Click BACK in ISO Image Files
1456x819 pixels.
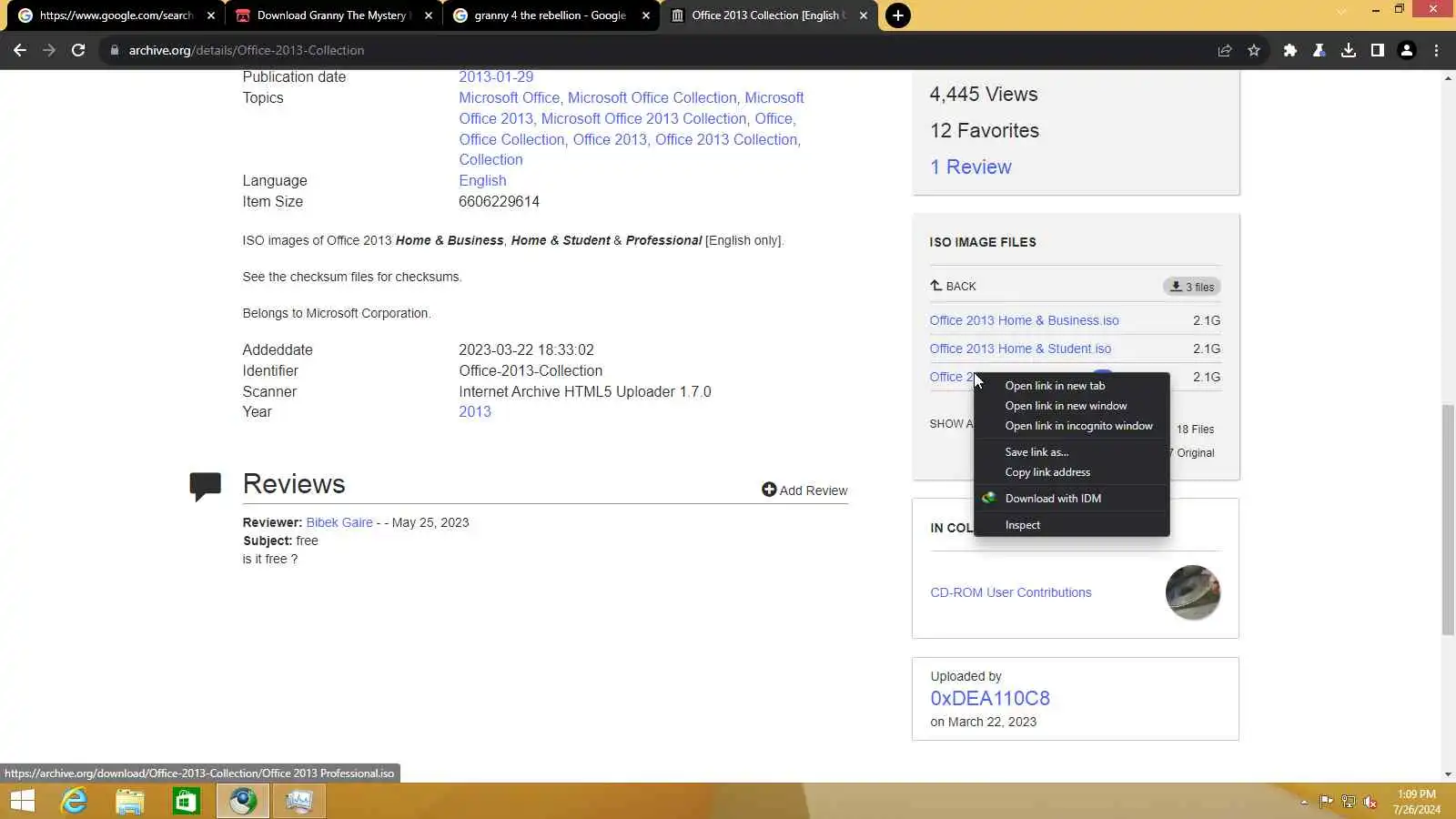coord(953,286)
